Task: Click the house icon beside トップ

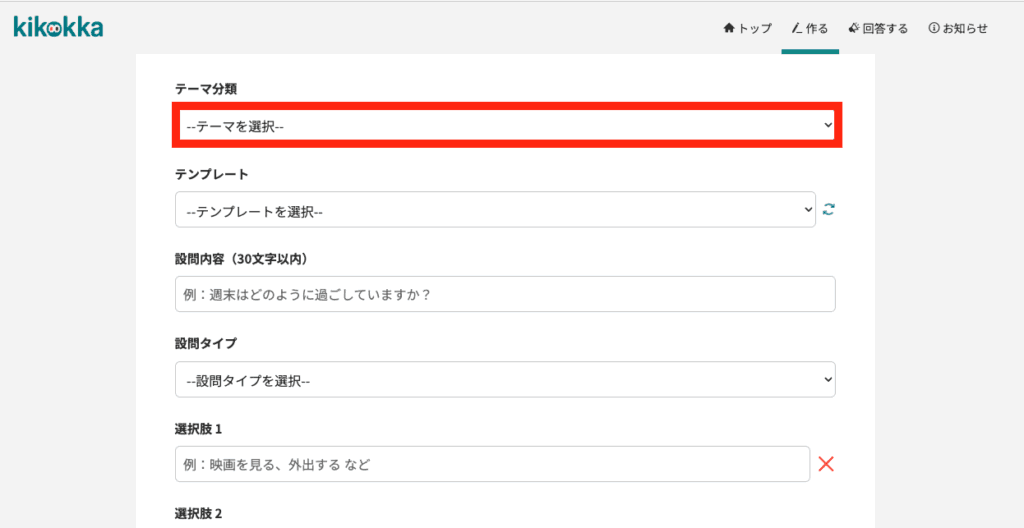Action: [x=729, y=28]
